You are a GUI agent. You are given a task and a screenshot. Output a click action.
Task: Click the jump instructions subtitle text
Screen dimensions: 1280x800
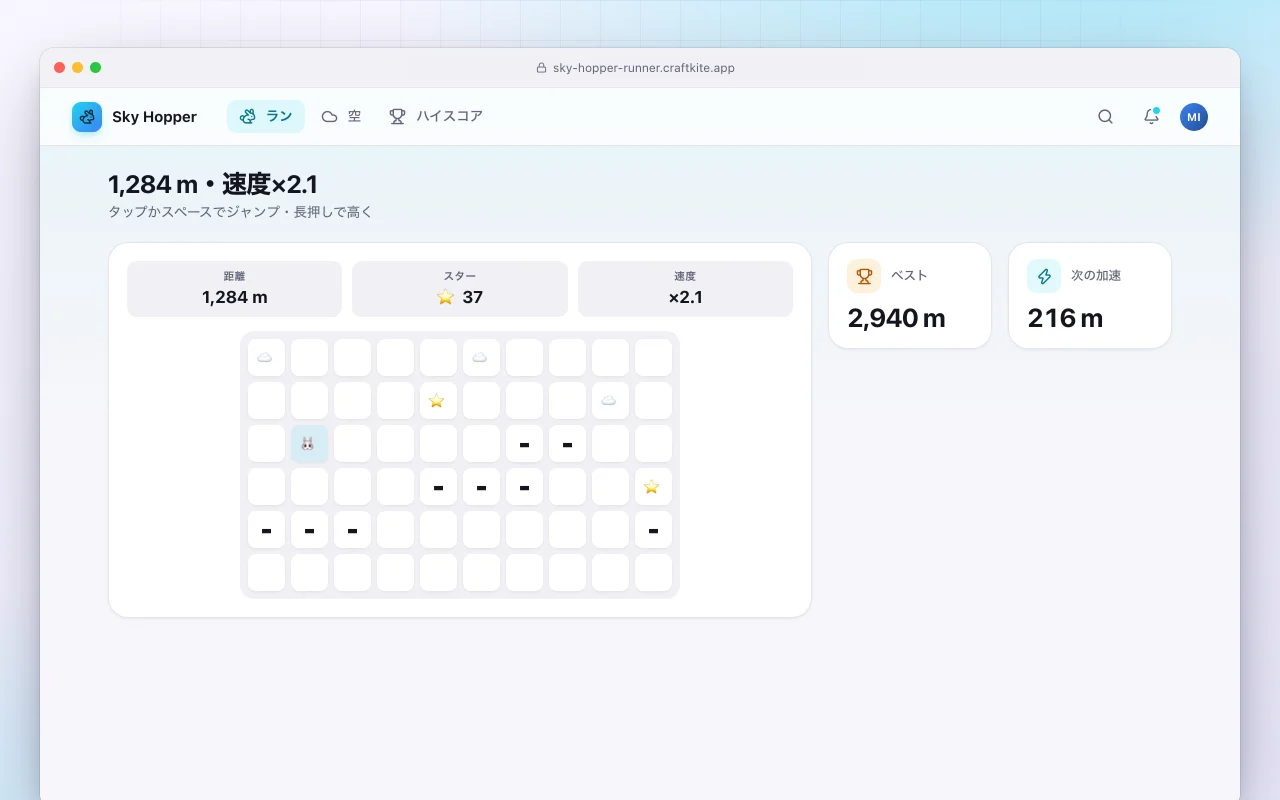(x=240, y=212)
